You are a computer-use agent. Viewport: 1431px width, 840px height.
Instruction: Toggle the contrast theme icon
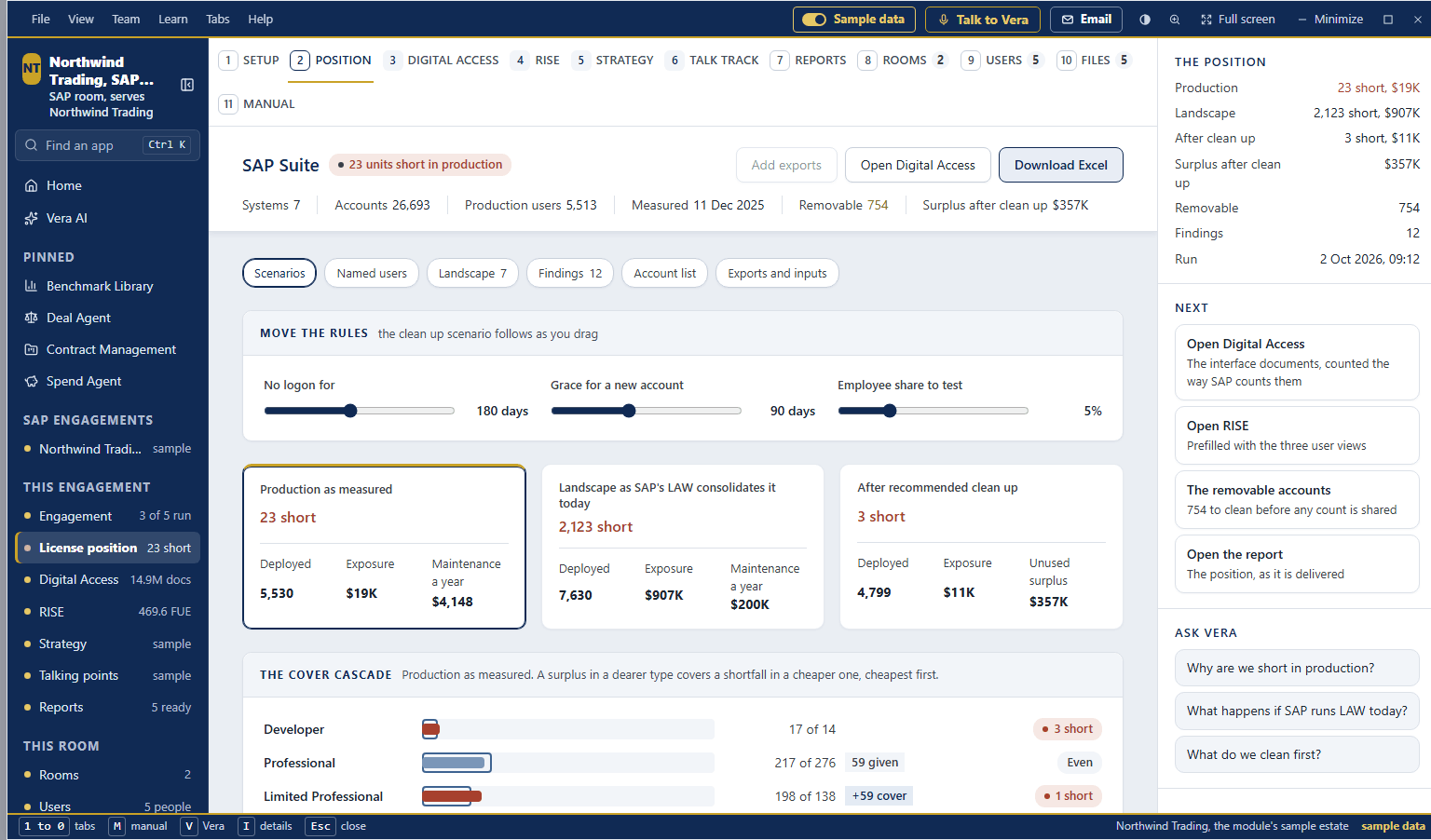click(x=1145, y=20)
